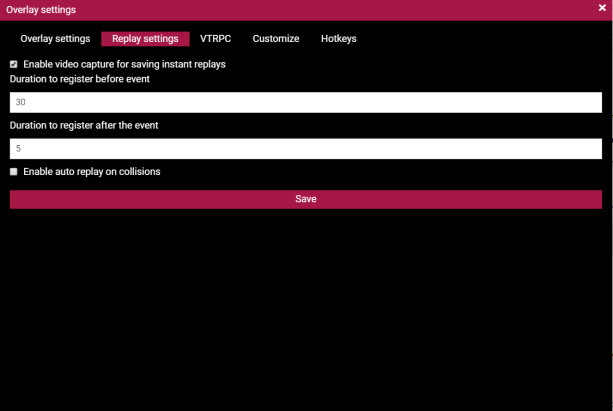613x411 pixels.
Task: Switch to the VTRPC tab
Action: (x=215, y=39)
